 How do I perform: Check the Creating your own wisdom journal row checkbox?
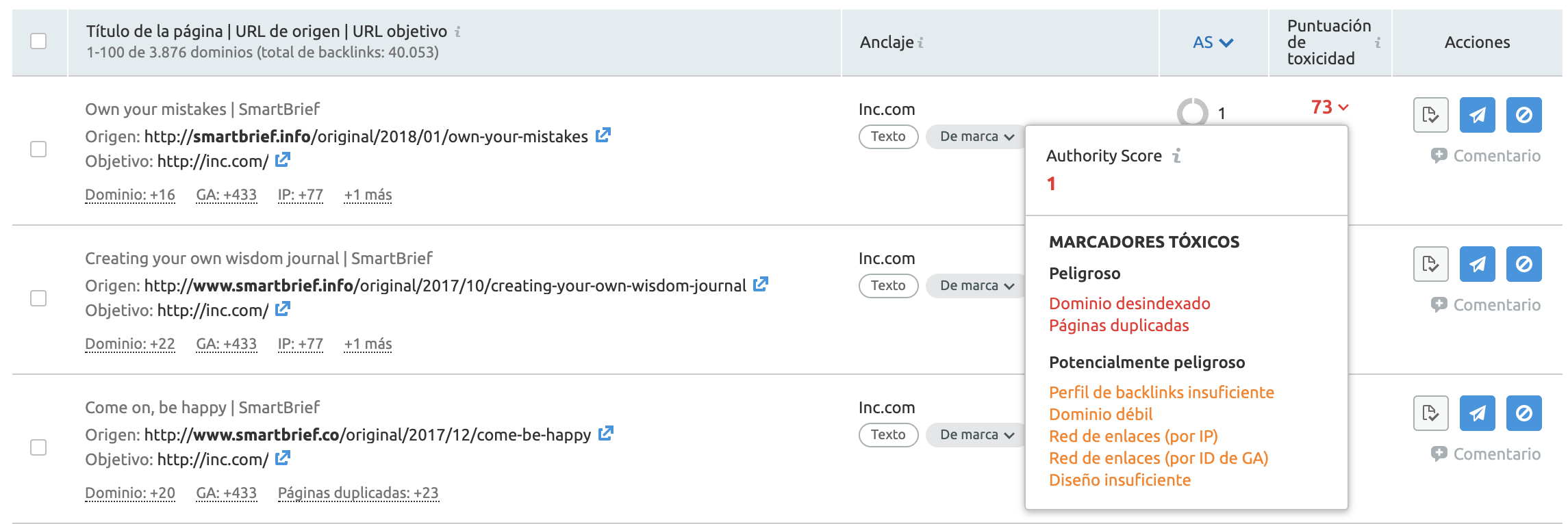(x=38, y=298)
